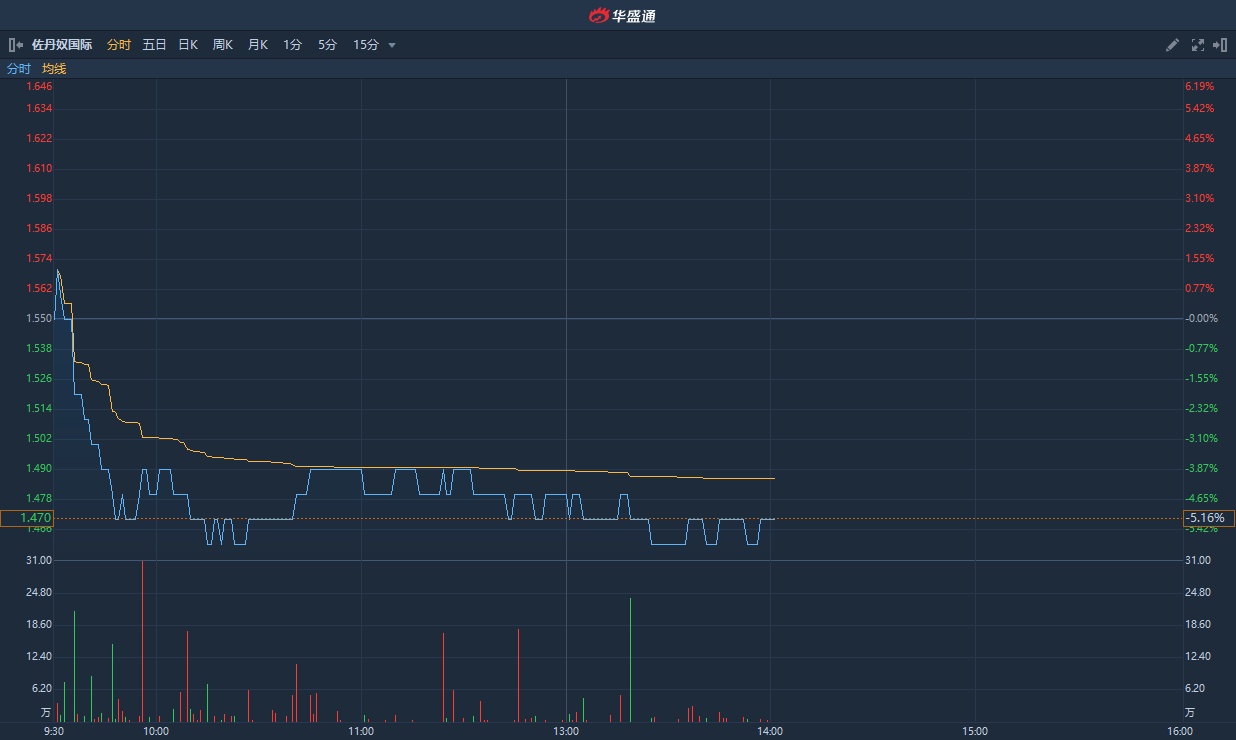
Task: Switch to the 日K chart tab
Action: tap(188, 45)
